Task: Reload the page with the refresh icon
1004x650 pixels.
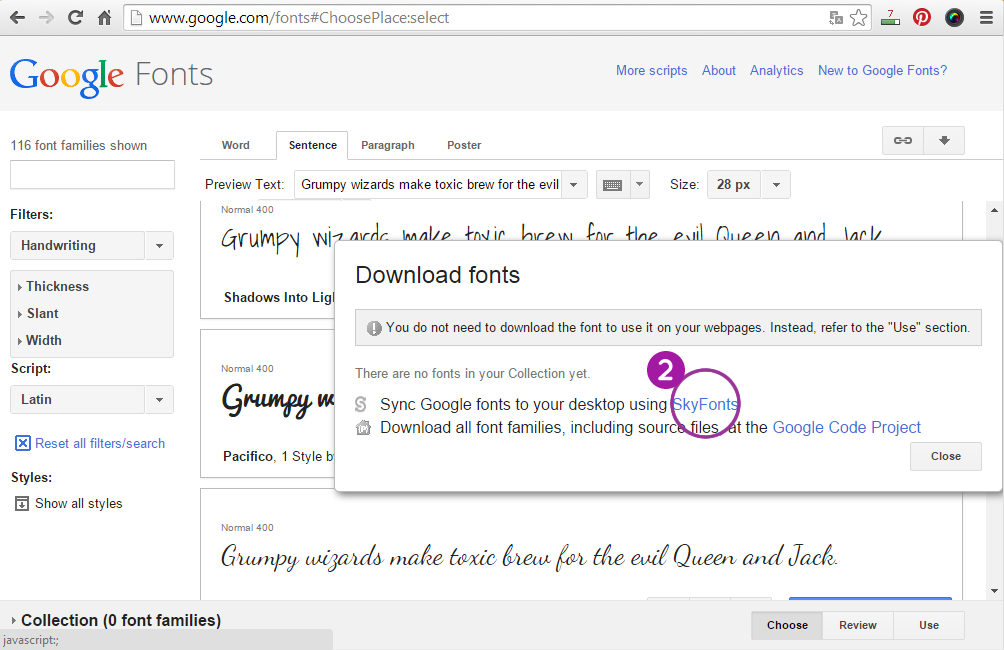Action: [x=75, y=18]
